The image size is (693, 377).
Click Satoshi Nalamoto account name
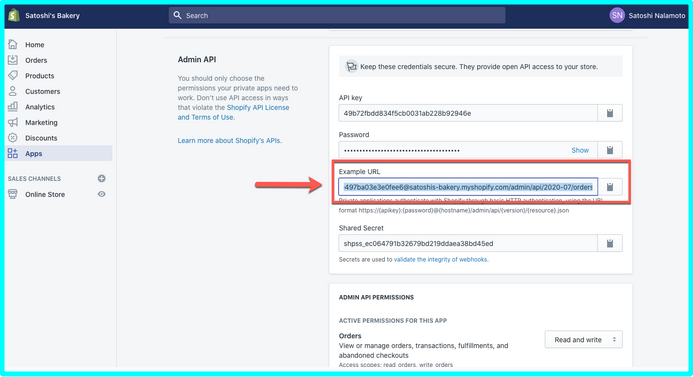click(x=656, y=15)
